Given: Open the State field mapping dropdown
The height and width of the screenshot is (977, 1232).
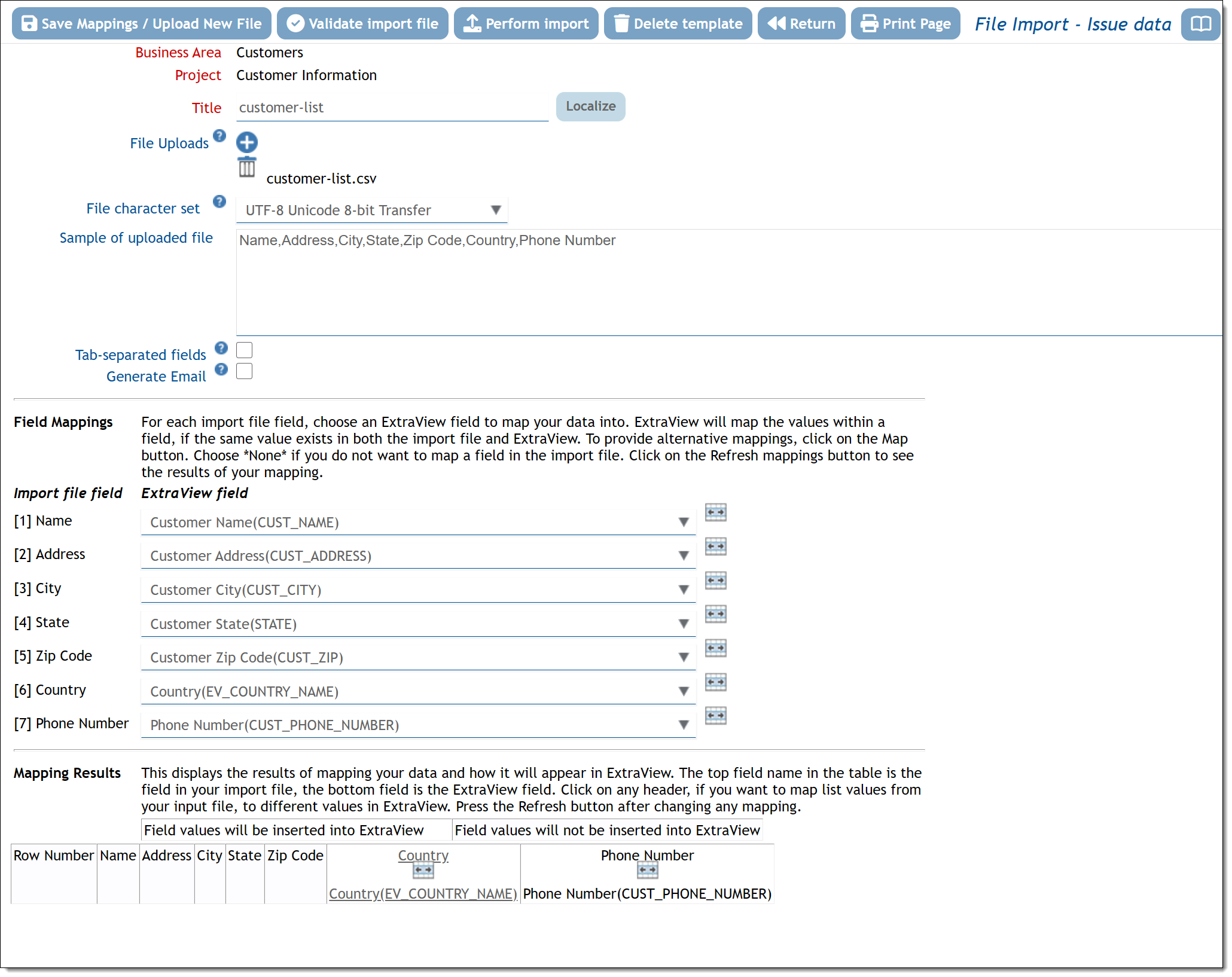Looking at the screenshot, I should pos(418,624).
